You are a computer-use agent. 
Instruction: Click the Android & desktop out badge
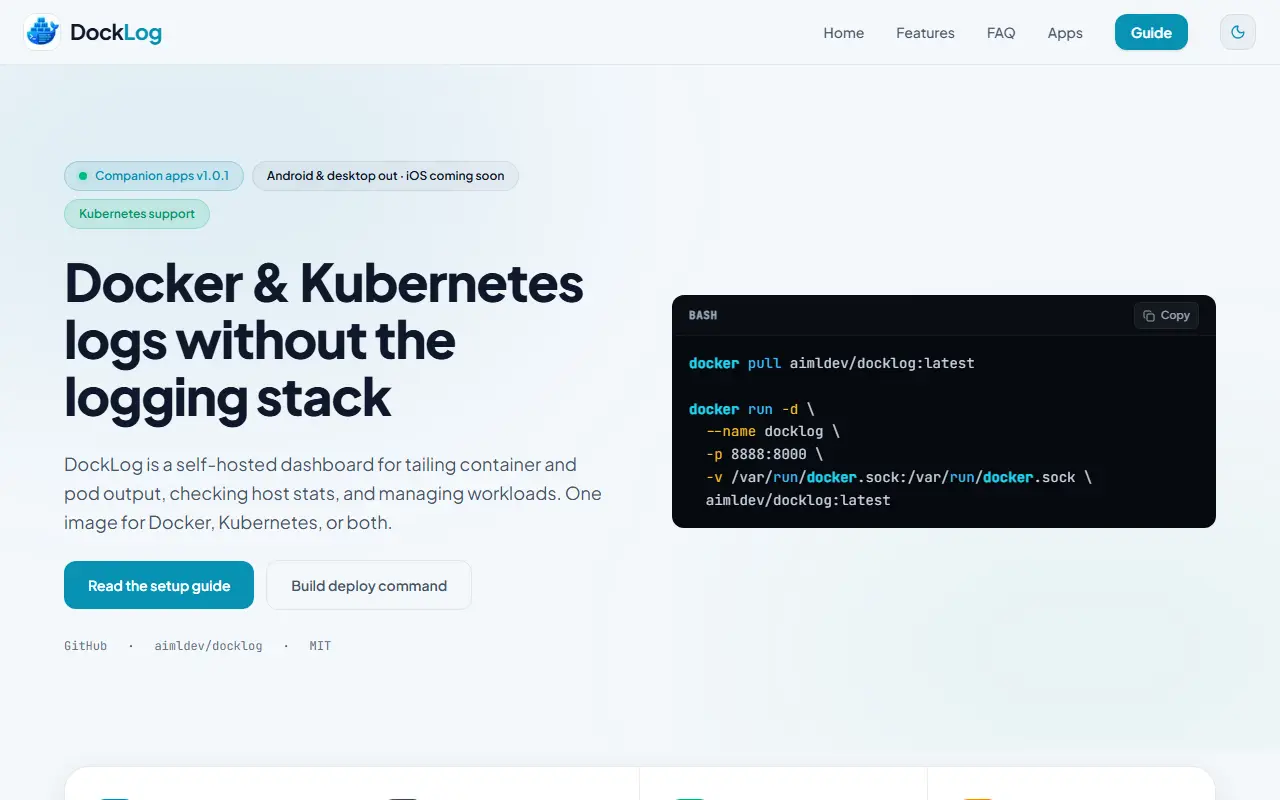pos(385,176)
